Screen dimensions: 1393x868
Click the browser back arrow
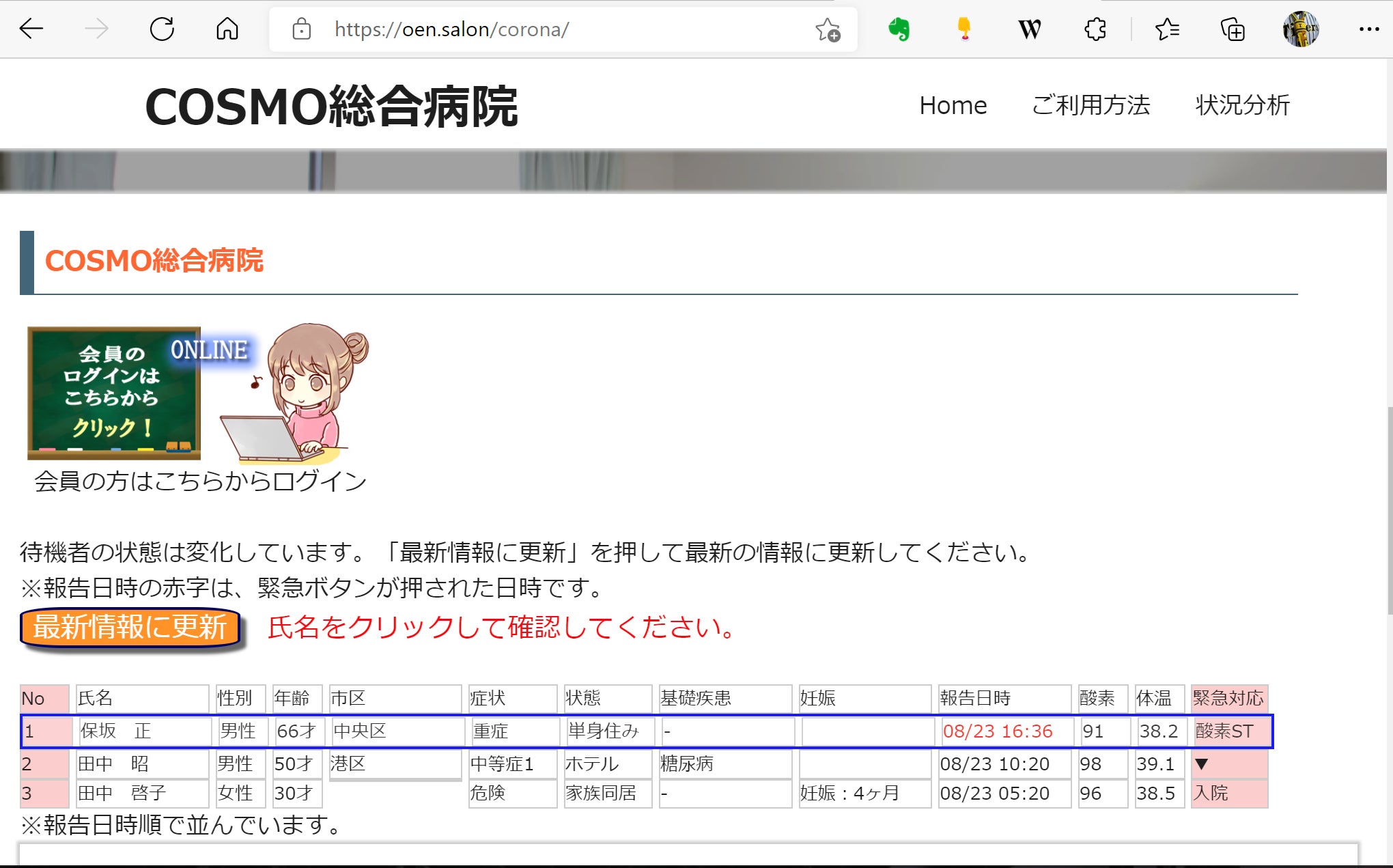(x=31, y=29)
